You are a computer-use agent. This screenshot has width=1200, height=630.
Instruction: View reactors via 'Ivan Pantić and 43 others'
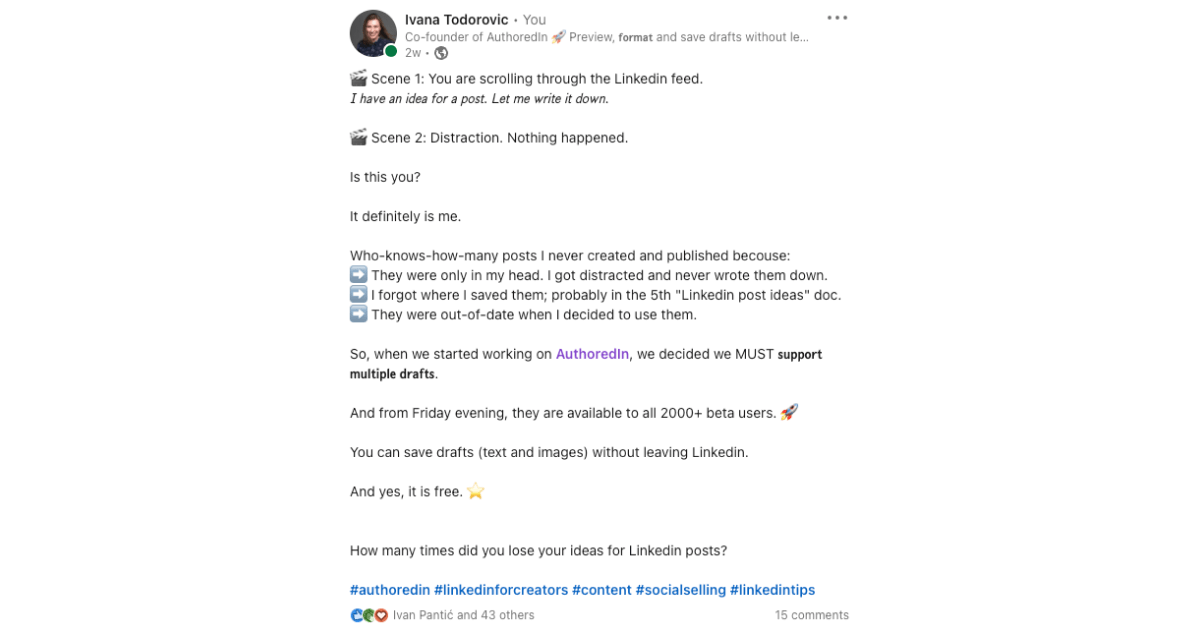point(463,615)
